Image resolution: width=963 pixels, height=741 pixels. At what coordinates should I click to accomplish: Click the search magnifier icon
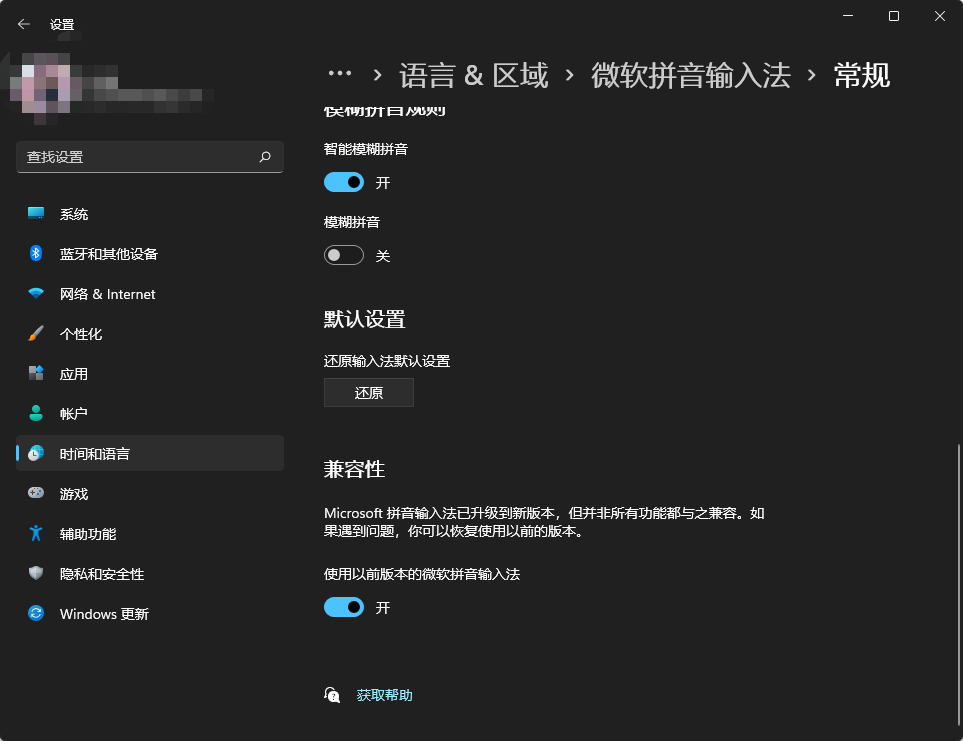(265, 157)
